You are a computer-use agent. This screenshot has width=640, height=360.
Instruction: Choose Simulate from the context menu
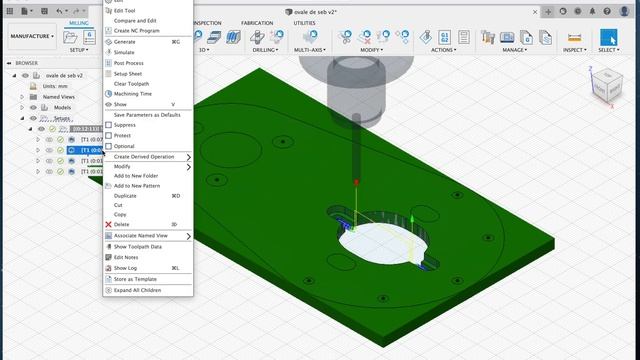[x=148, y=52]
